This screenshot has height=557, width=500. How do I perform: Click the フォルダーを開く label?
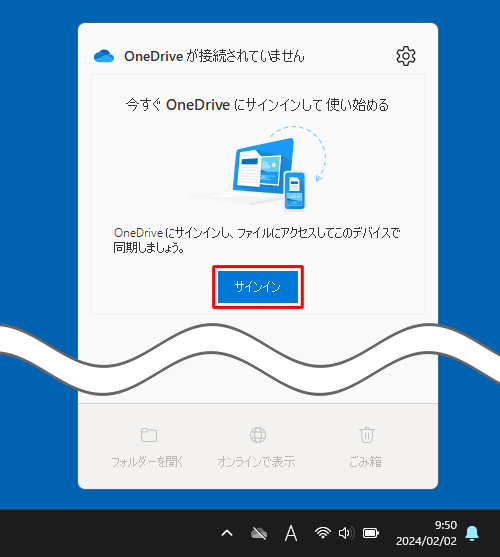click(x=147, y=462)
